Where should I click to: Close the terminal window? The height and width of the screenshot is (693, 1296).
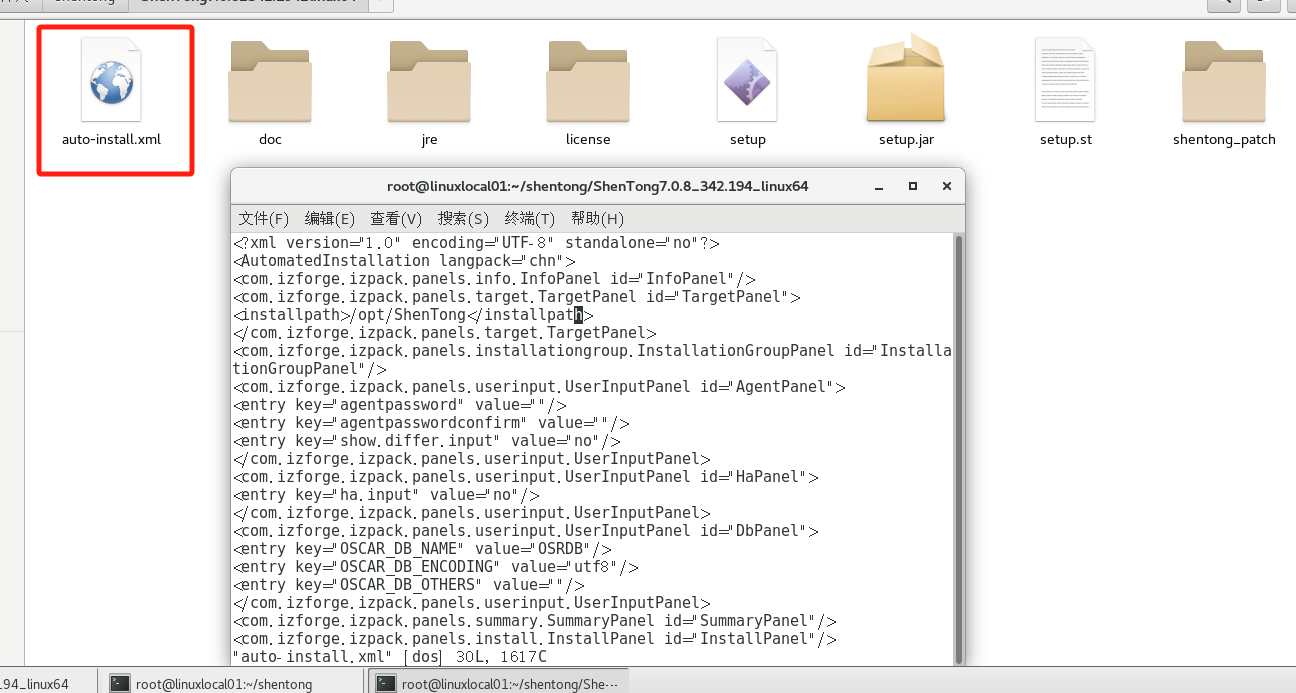(x=946, y=186)
